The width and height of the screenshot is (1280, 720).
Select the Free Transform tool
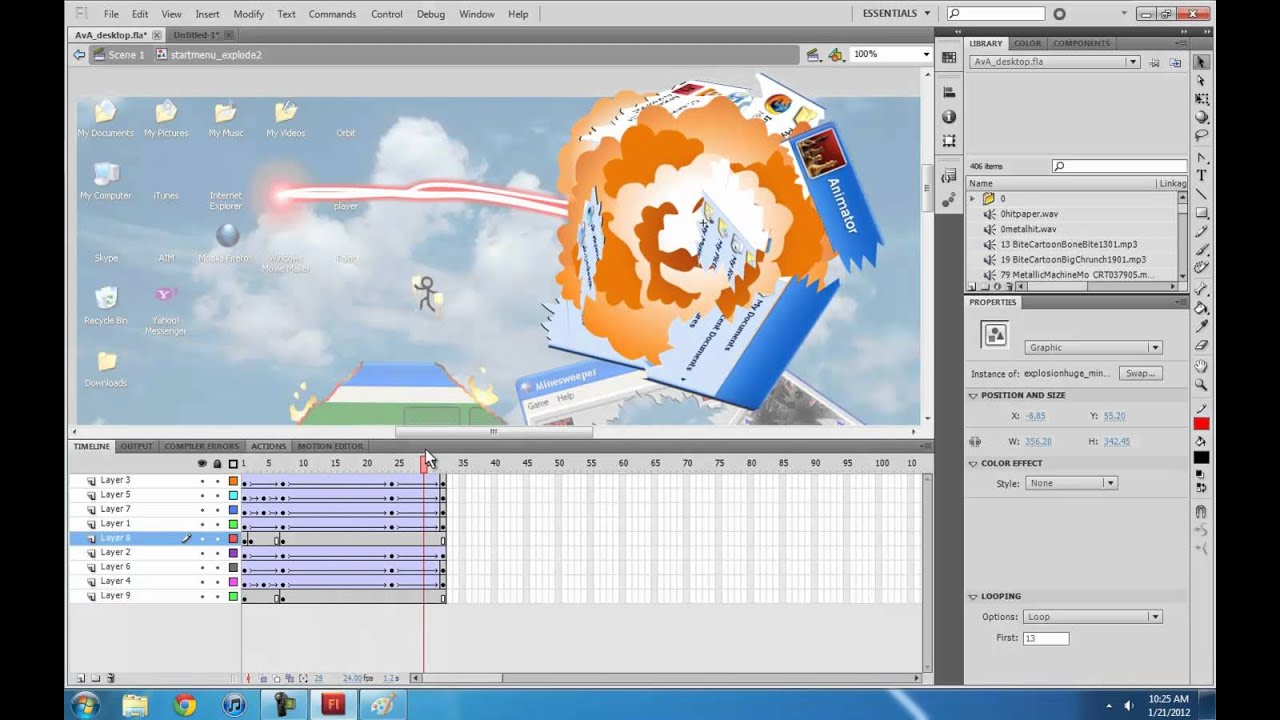[x=1201, y=98]
